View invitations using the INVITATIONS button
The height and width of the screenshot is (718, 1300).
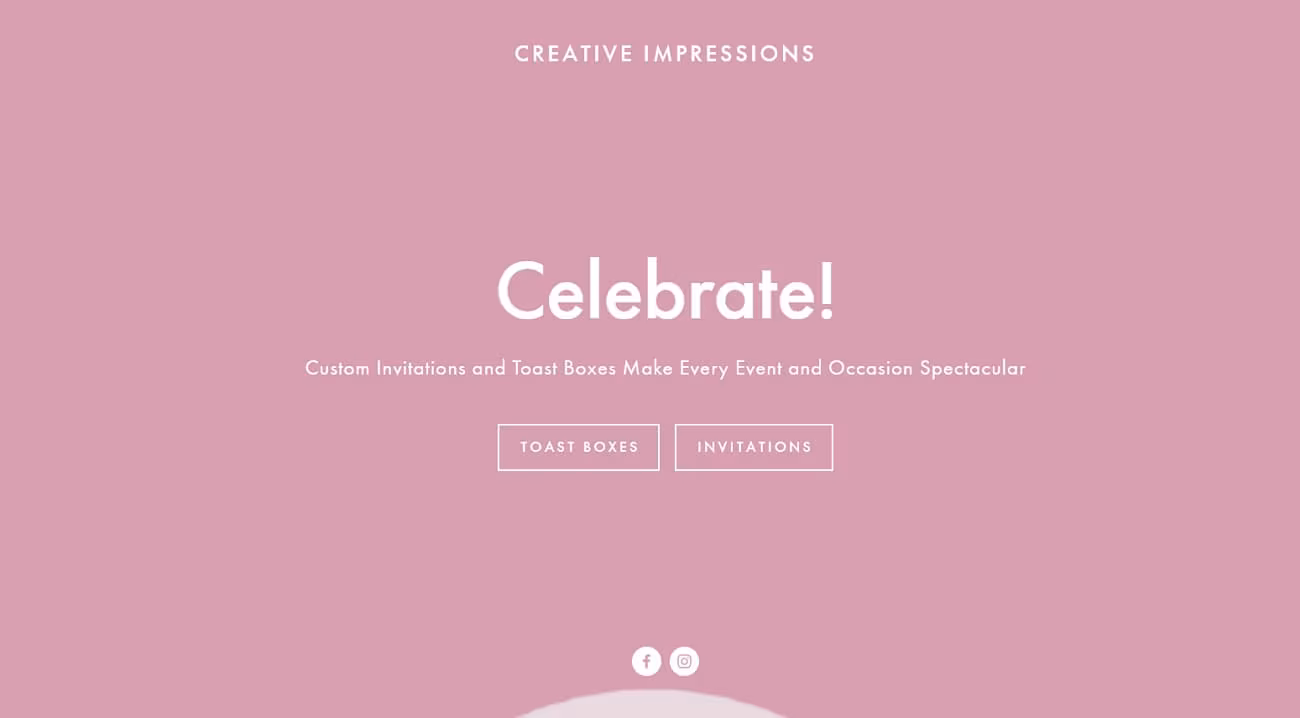[x=754, y=447]
